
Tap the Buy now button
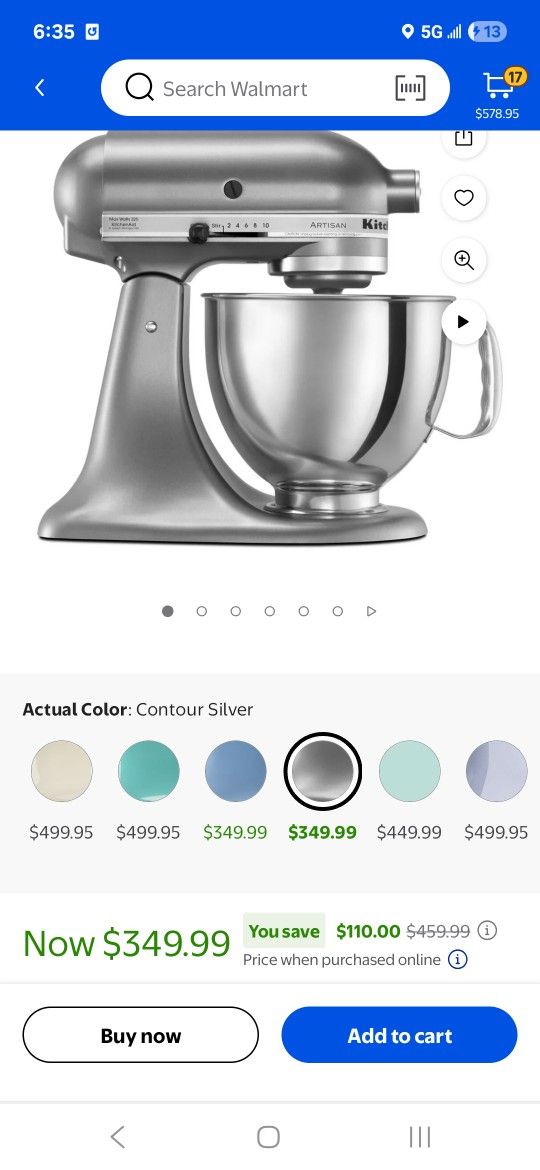[x=140, y=1035]
